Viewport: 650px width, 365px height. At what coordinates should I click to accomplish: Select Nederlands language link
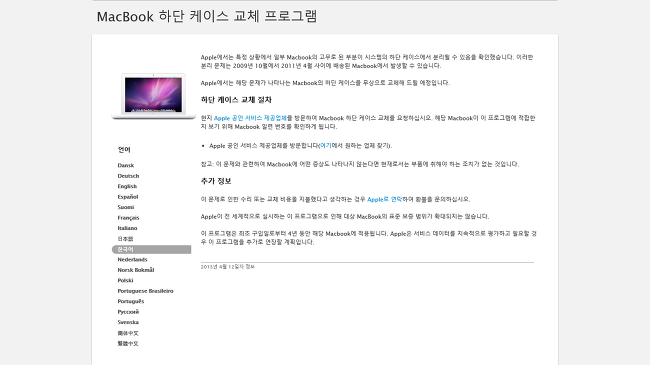(x=132, y=260)
